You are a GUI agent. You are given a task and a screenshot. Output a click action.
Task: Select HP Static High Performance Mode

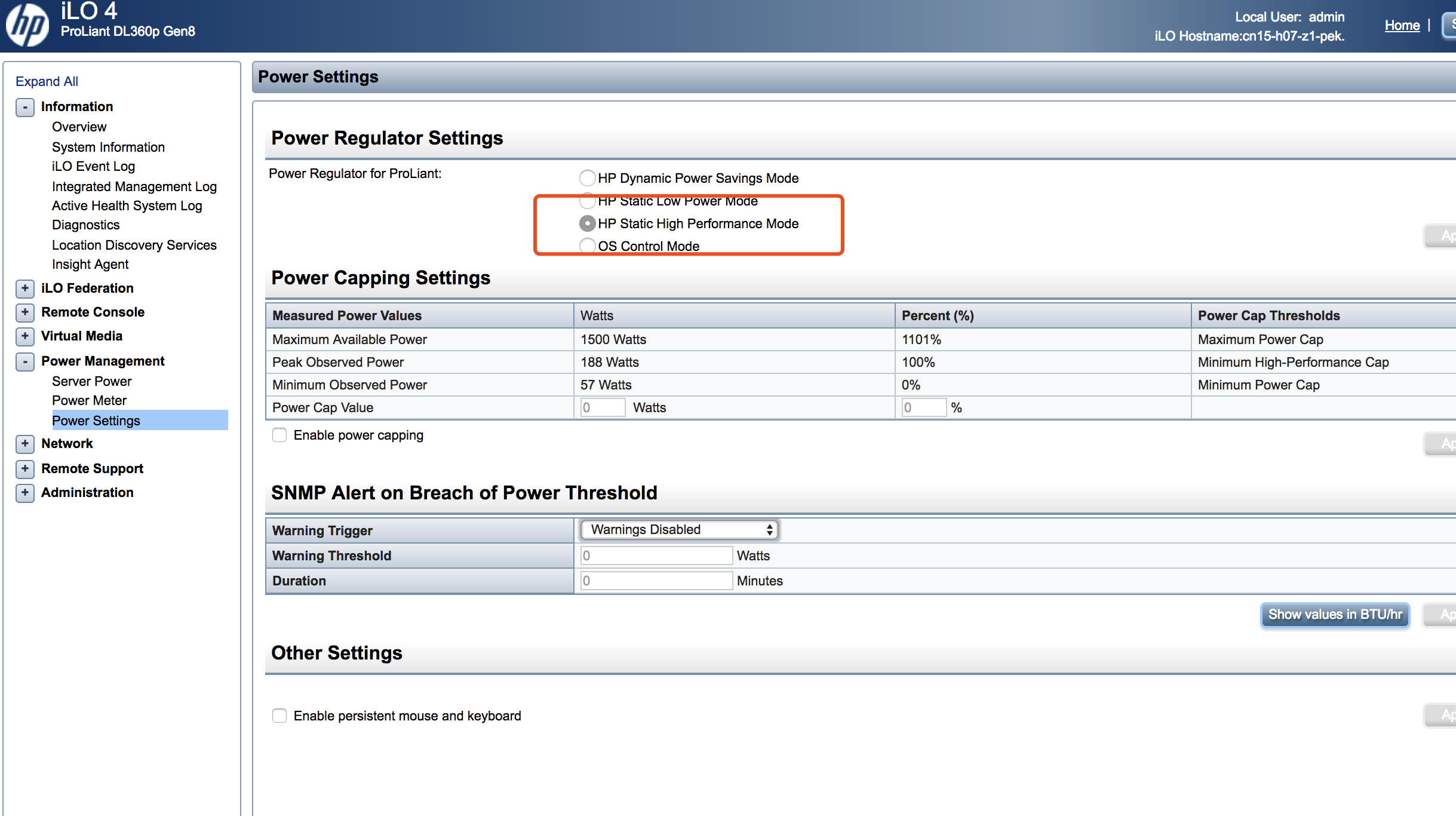click(588, 223)
